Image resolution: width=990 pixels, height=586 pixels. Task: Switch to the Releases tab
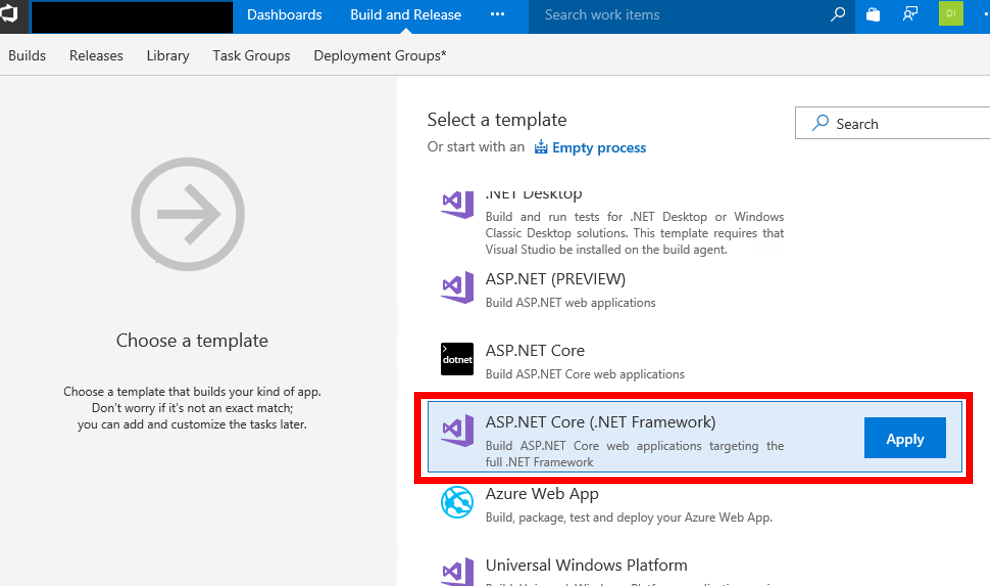click(x=96, y=56)
